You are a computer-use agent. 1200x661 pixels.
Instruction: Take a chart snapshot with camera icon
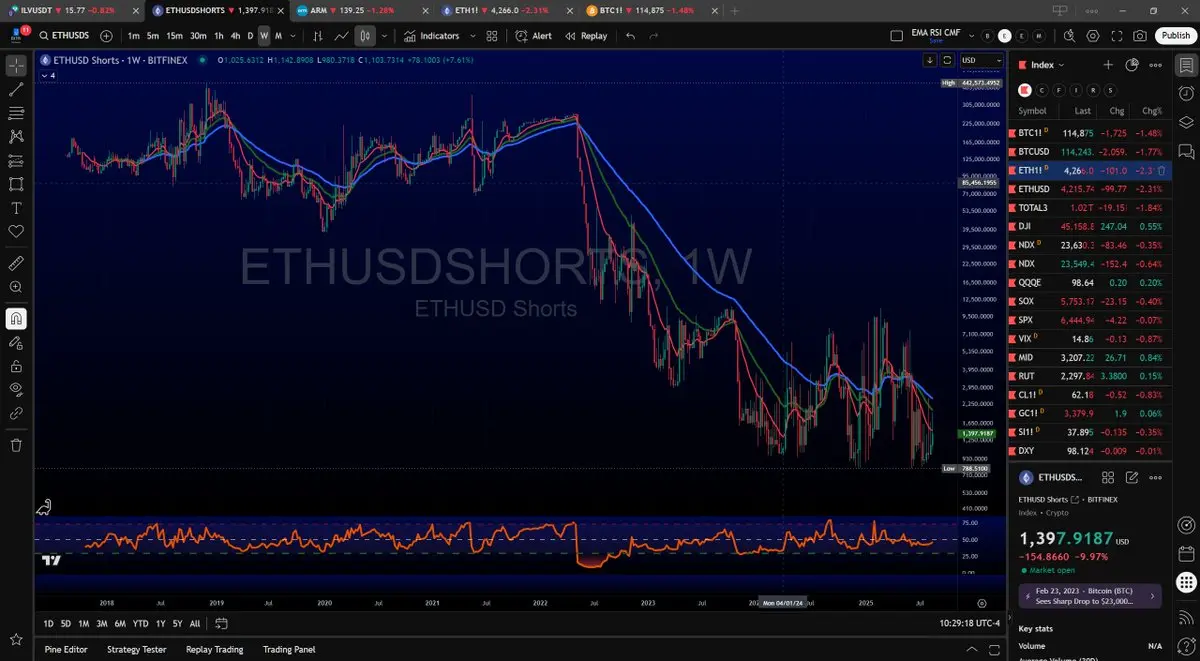click(1141, 36)
